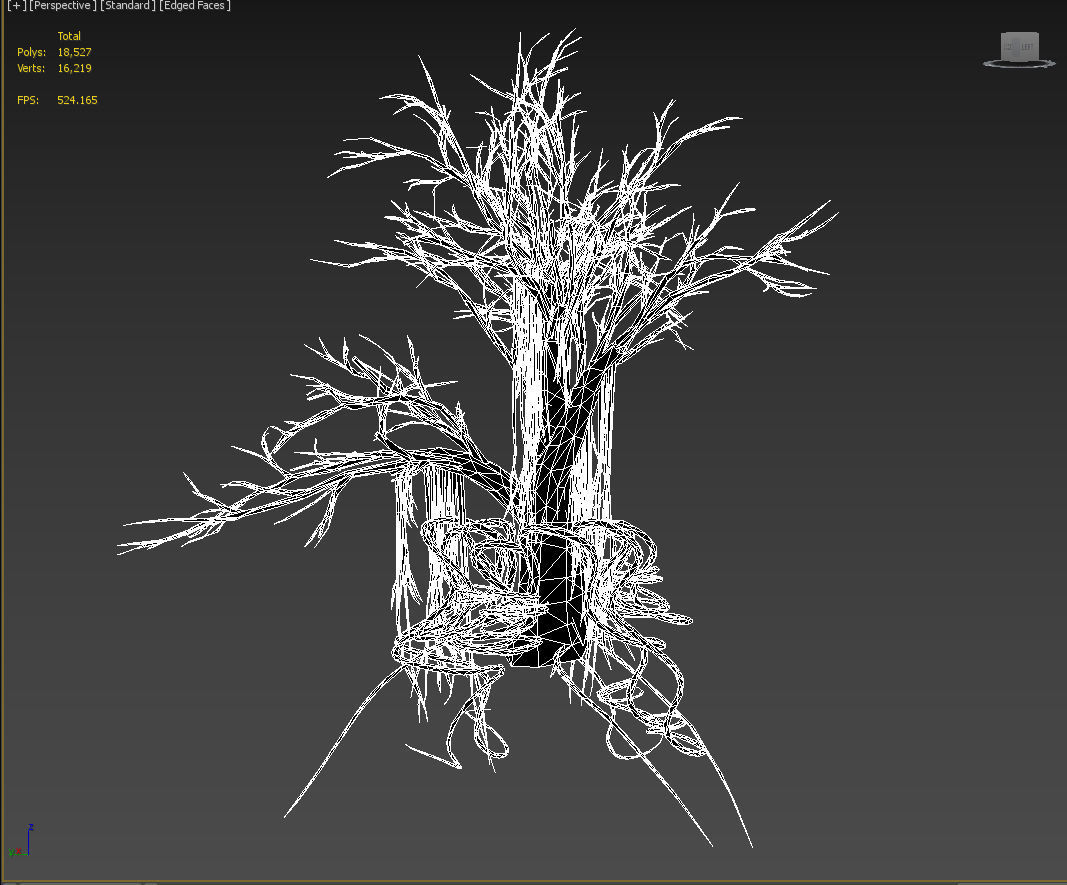
Task: Open the [+] viewport general menu
Action: [x=16, y=5]
